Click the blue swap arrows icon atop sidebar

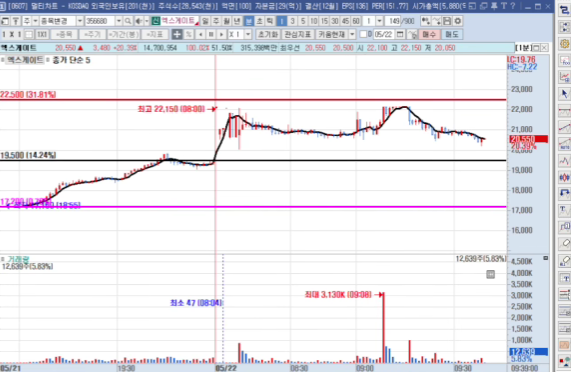click(x=564, y=11)
